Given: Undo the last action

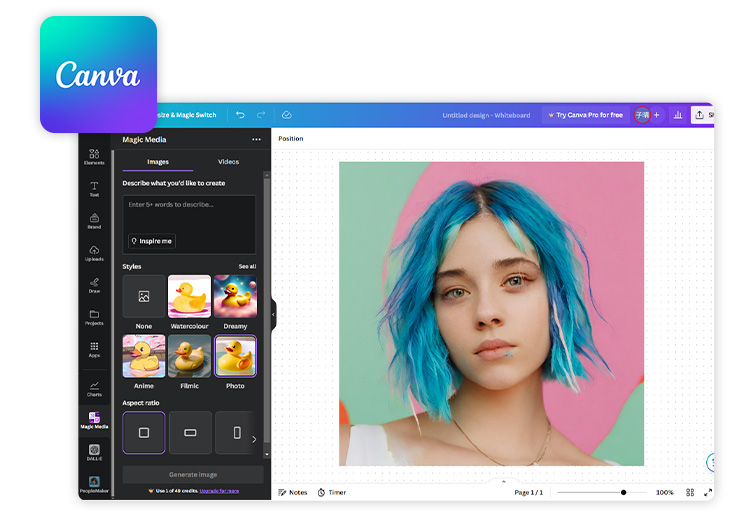Looking at the screenshot, I should [x=240, y=115].
